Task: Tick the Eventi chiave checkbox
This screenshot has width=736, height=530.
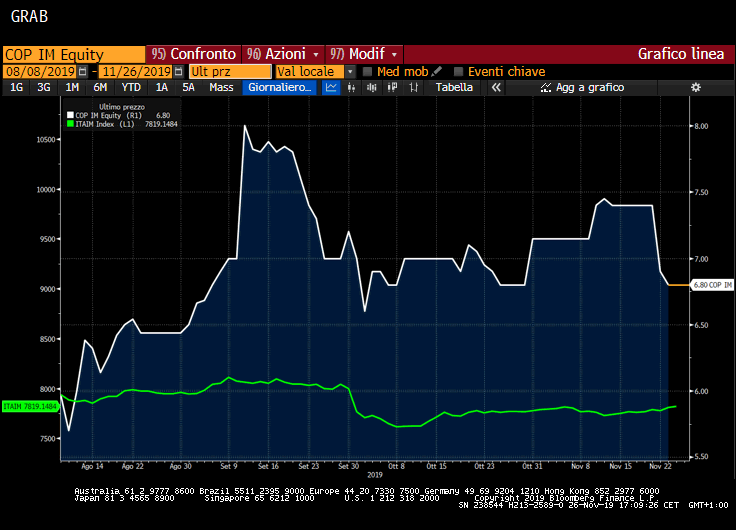Action: [x=459, y=72]
